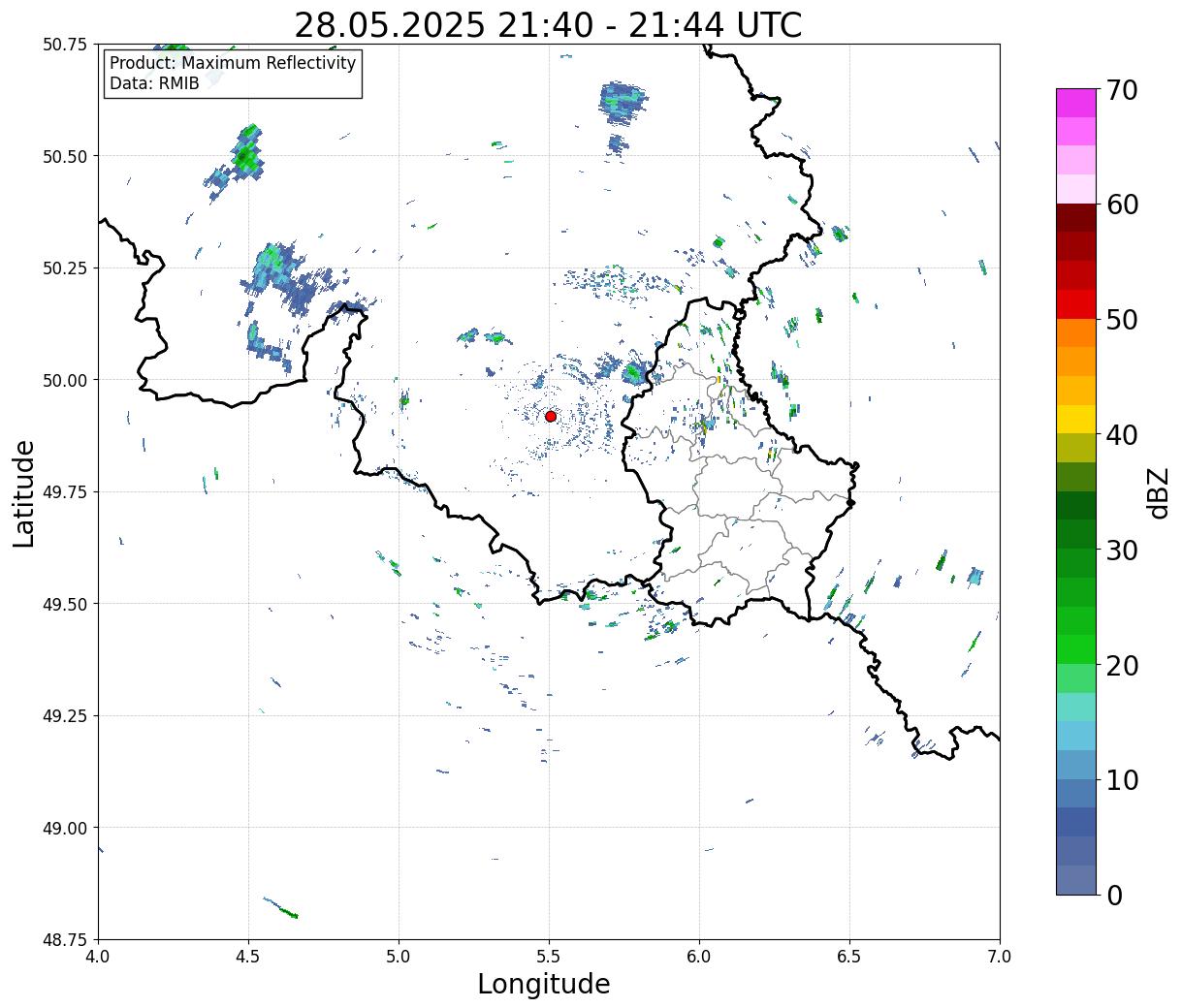Click the plot title "28.05.2025 21:40 - 21:44 UTC"
1182x1008 pixels.
coord(548,24)
